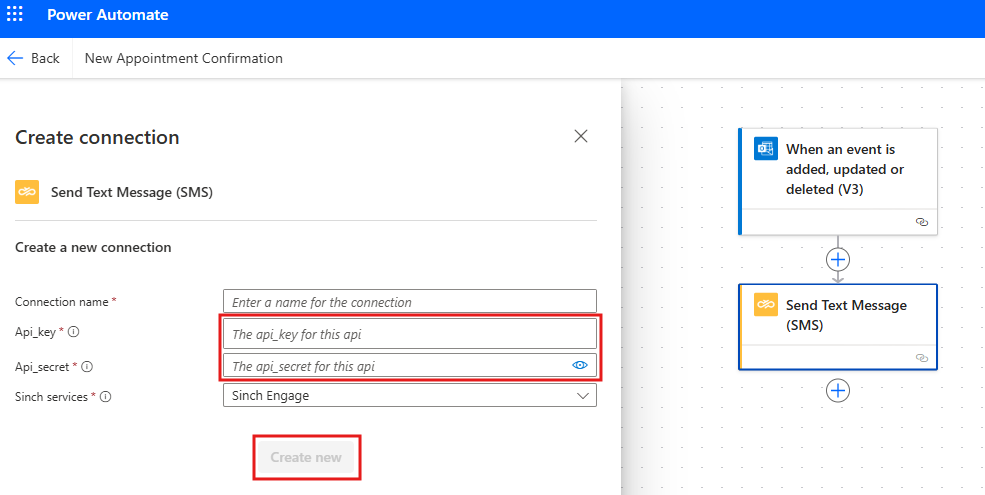Expand dropdown chevron next to Sinch Engage
The width and height of the screenshot is (985, 495).
(x=582, y=396)
